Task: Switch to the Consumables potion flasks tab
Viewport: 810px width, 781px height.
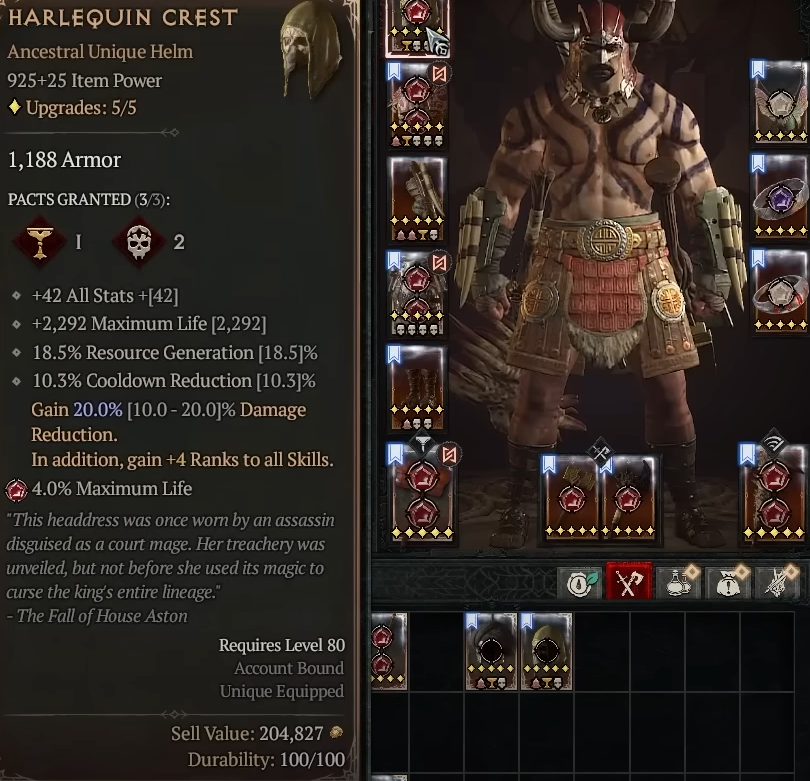Action: (678, 582)
